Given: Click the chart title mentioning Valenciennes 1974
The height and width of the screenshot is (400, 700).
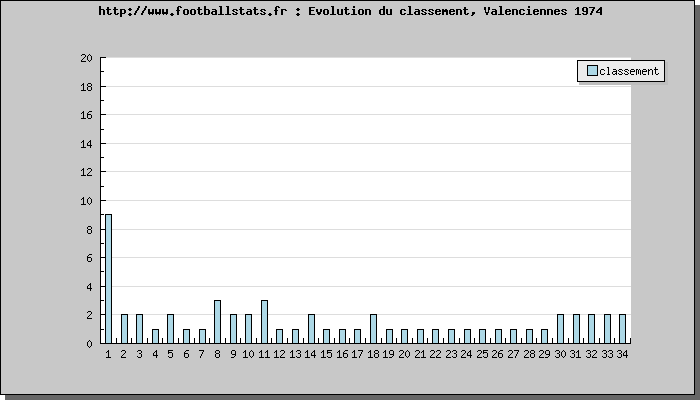Looking at the screenshot, I should coord(350,11).
